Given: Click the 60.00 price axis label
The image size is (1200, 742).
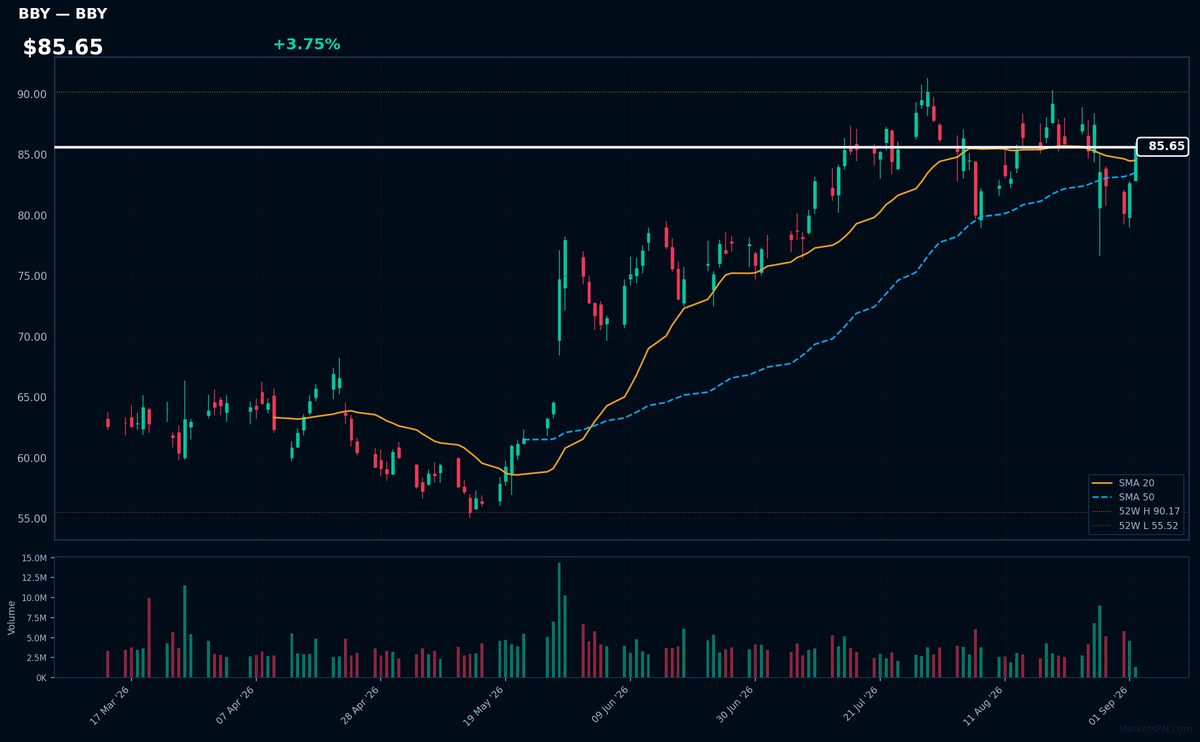Looking at the screenshot, I should click(x=31, y=459).
